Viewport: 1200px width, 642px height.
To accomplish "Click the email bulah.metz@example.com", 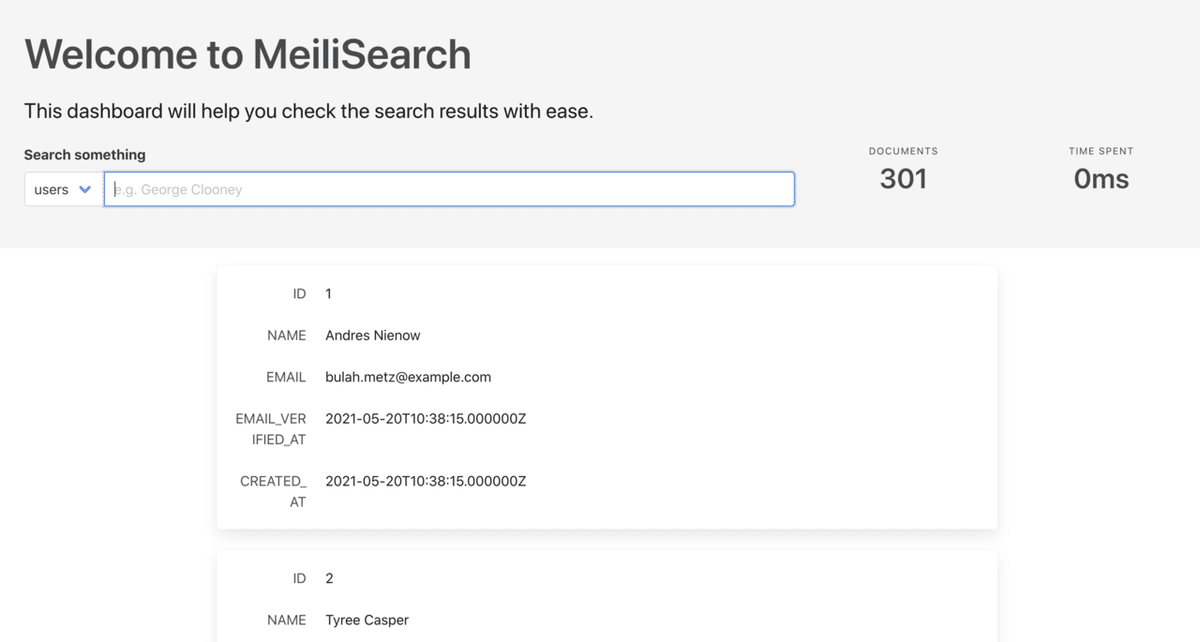I will [408, 377].
